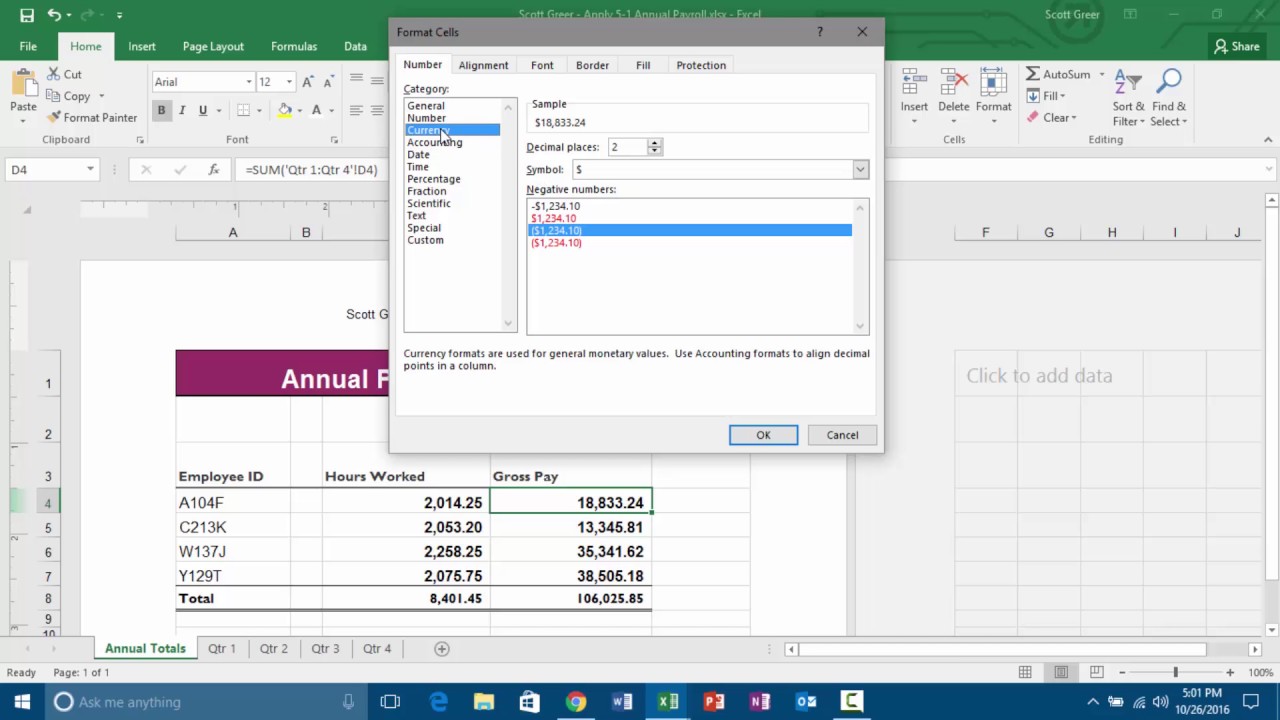Cut the selected cell
The image size is (1280, 720).
point(65,74)
